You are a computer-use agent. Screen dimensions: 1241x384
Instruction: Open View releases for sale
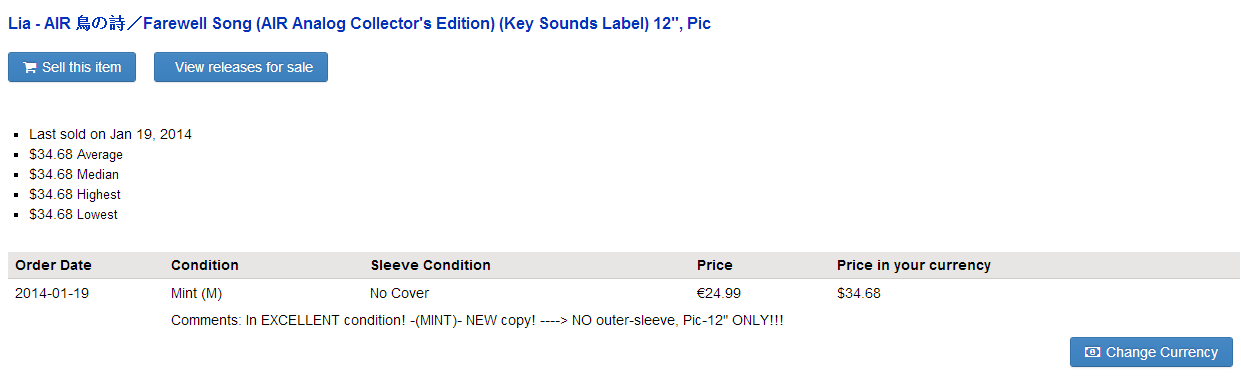[x=241, y=67]
